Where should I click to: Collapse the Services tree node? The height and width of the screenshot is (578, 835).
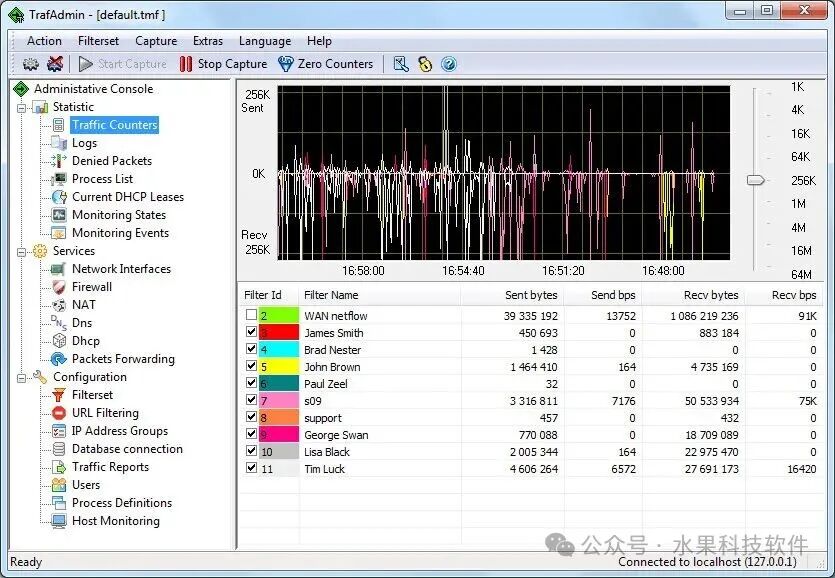tap(21, 251)
